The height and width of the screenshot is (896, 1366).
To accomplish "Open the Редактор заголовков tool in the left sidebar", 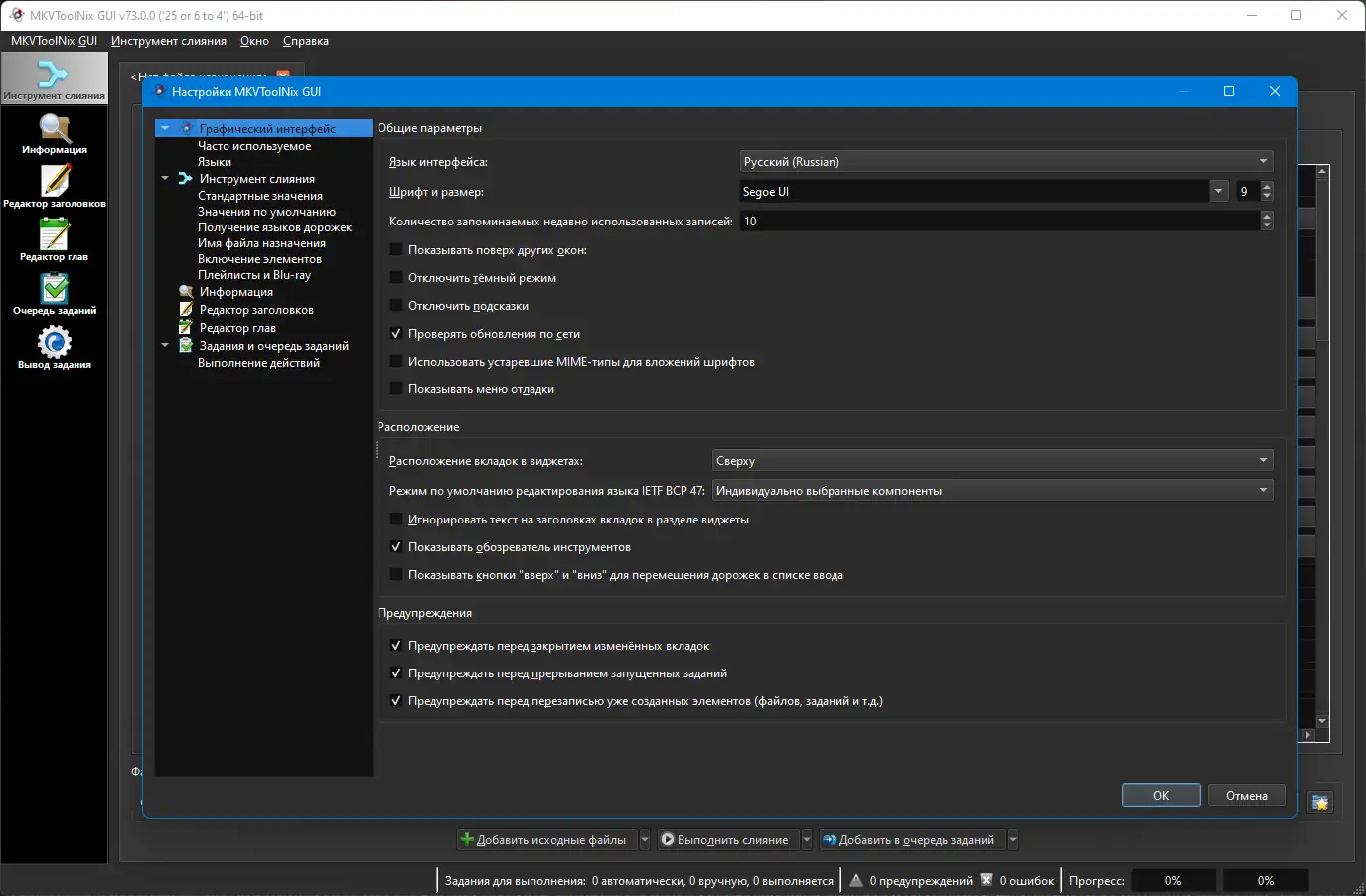I will tap(54, 187).
